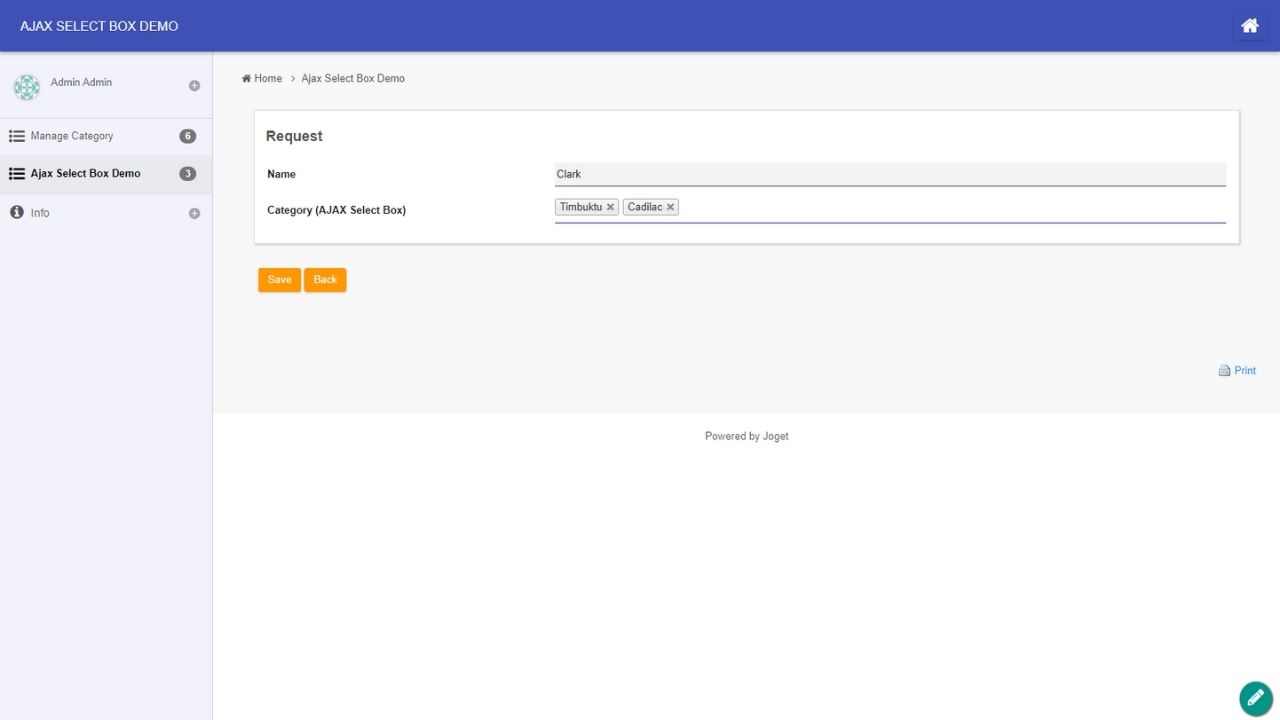1280x720 pixels.
Task: Expand the Info section plus icon
Action: point(194,213)
